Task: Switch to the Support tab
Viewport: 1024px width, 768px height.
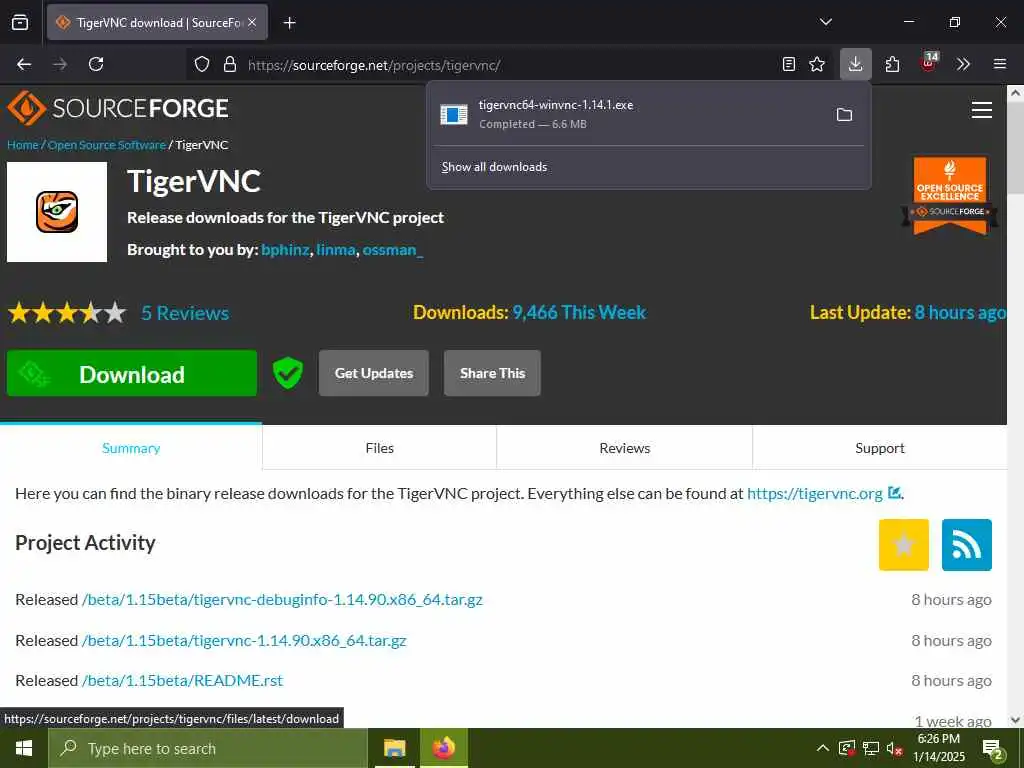Action: [x=880, y=448]
